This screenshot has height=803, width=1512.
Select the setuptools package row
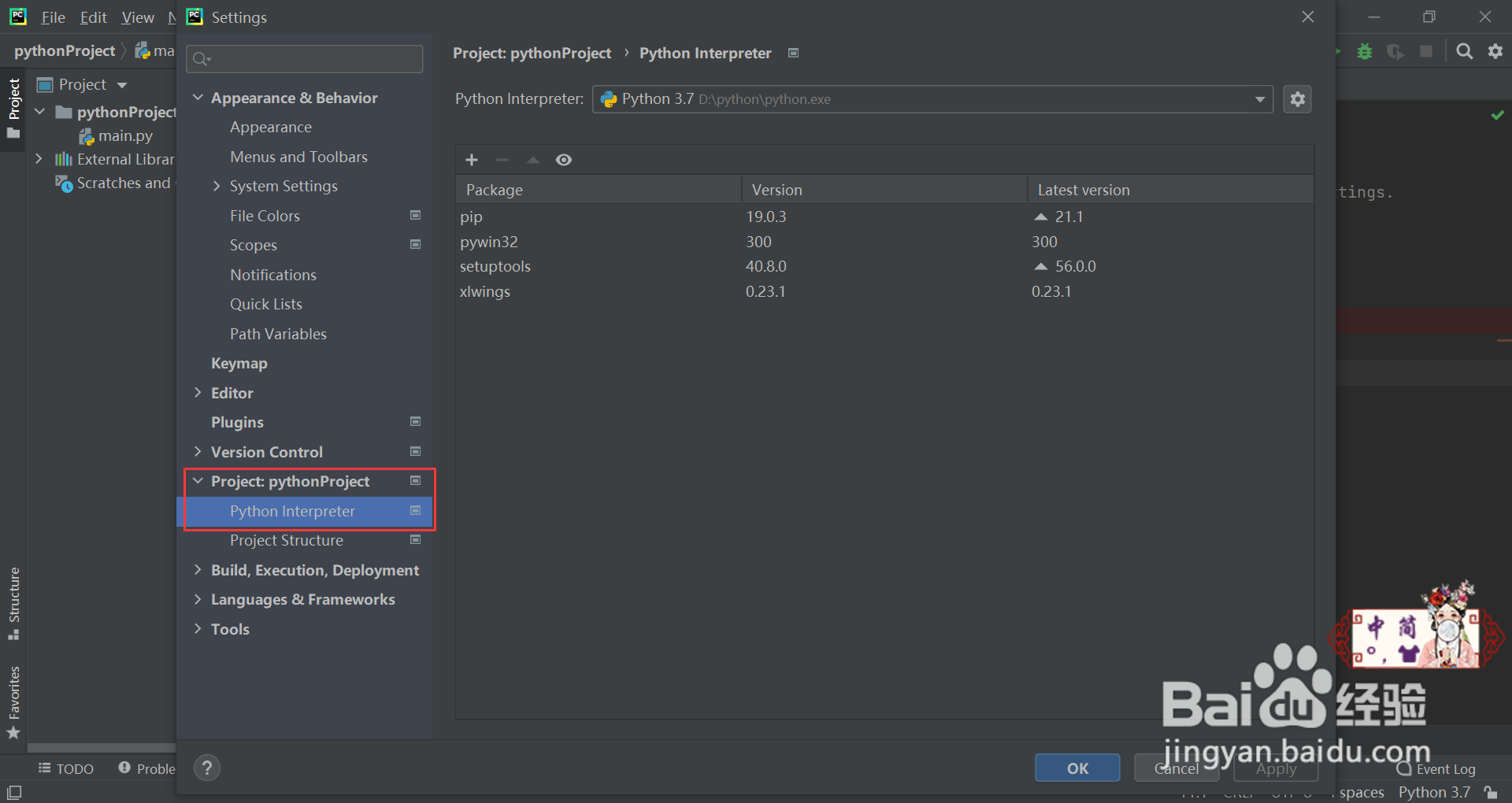(884, 266)
